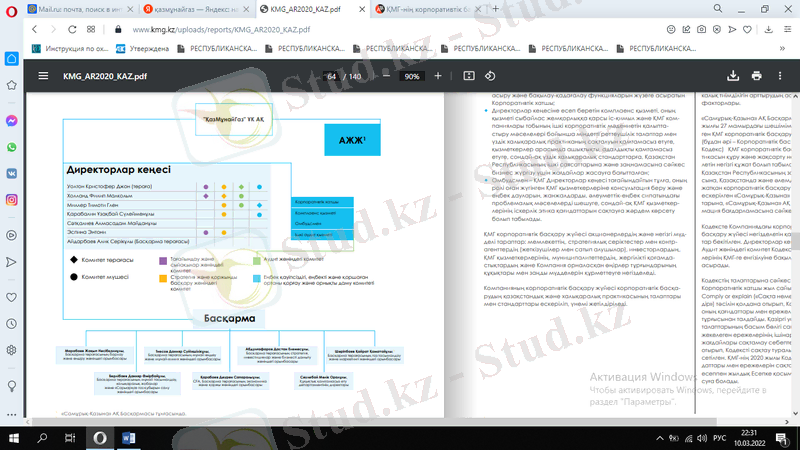Zoom out the PDF page
This screenshot has width=800, height=450.
pyautogui.click(x=385, y=76)
